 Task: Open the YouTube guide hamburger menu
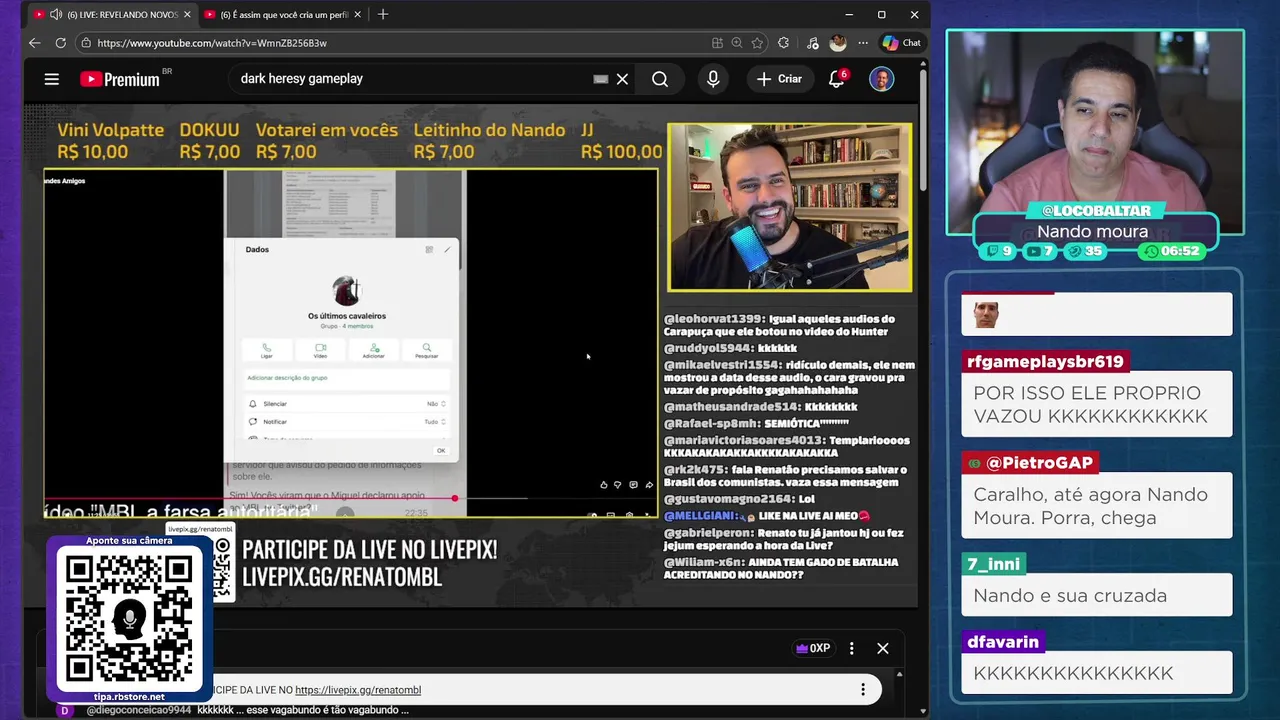52,79
